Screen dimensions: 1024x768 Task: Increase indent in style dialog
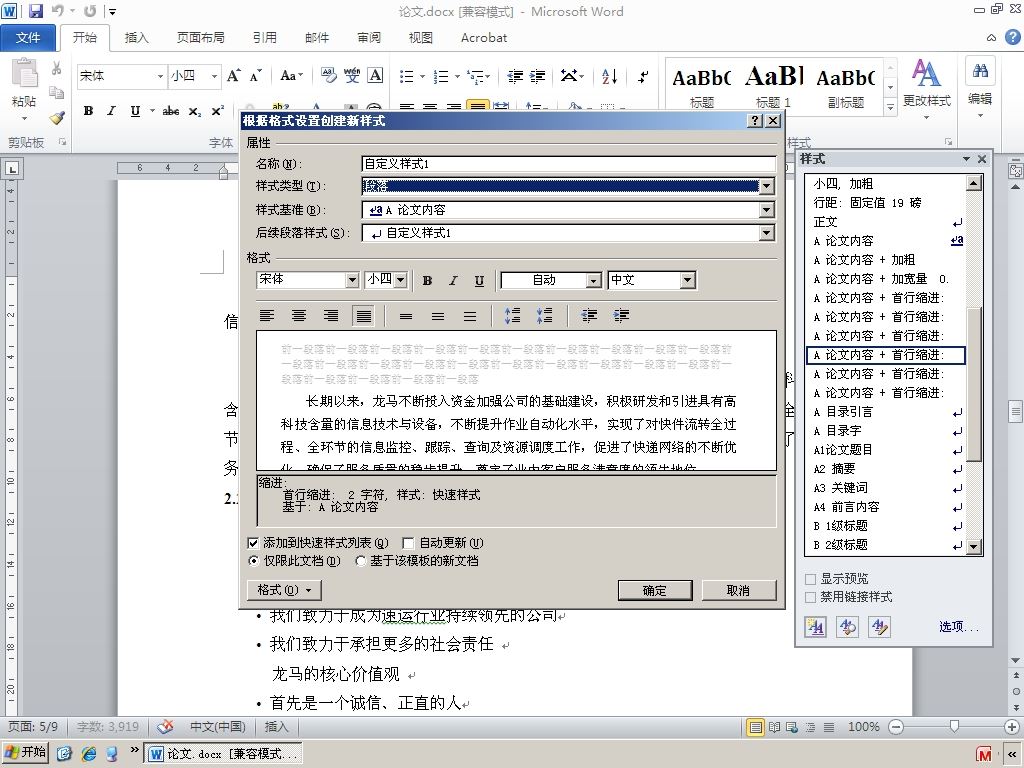point(621,316)
